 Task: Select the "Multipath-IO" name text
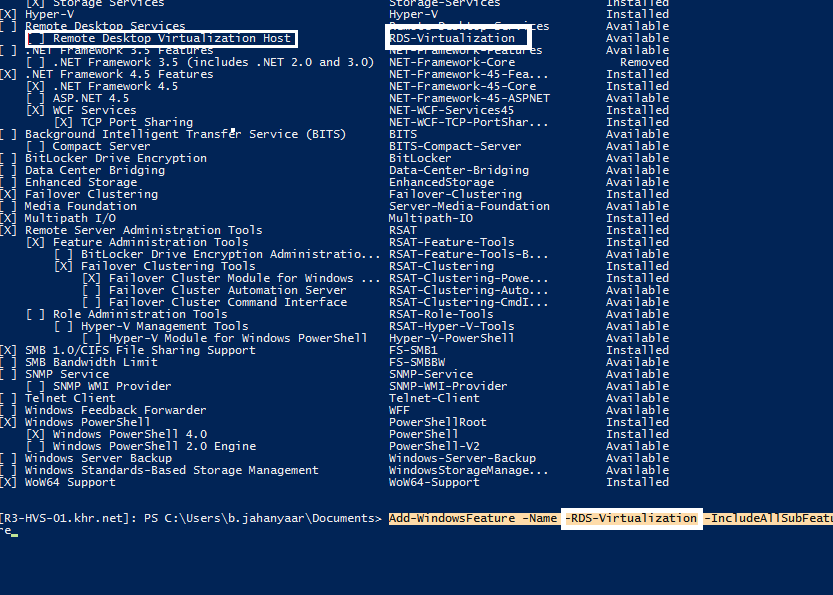pos(431,218)
